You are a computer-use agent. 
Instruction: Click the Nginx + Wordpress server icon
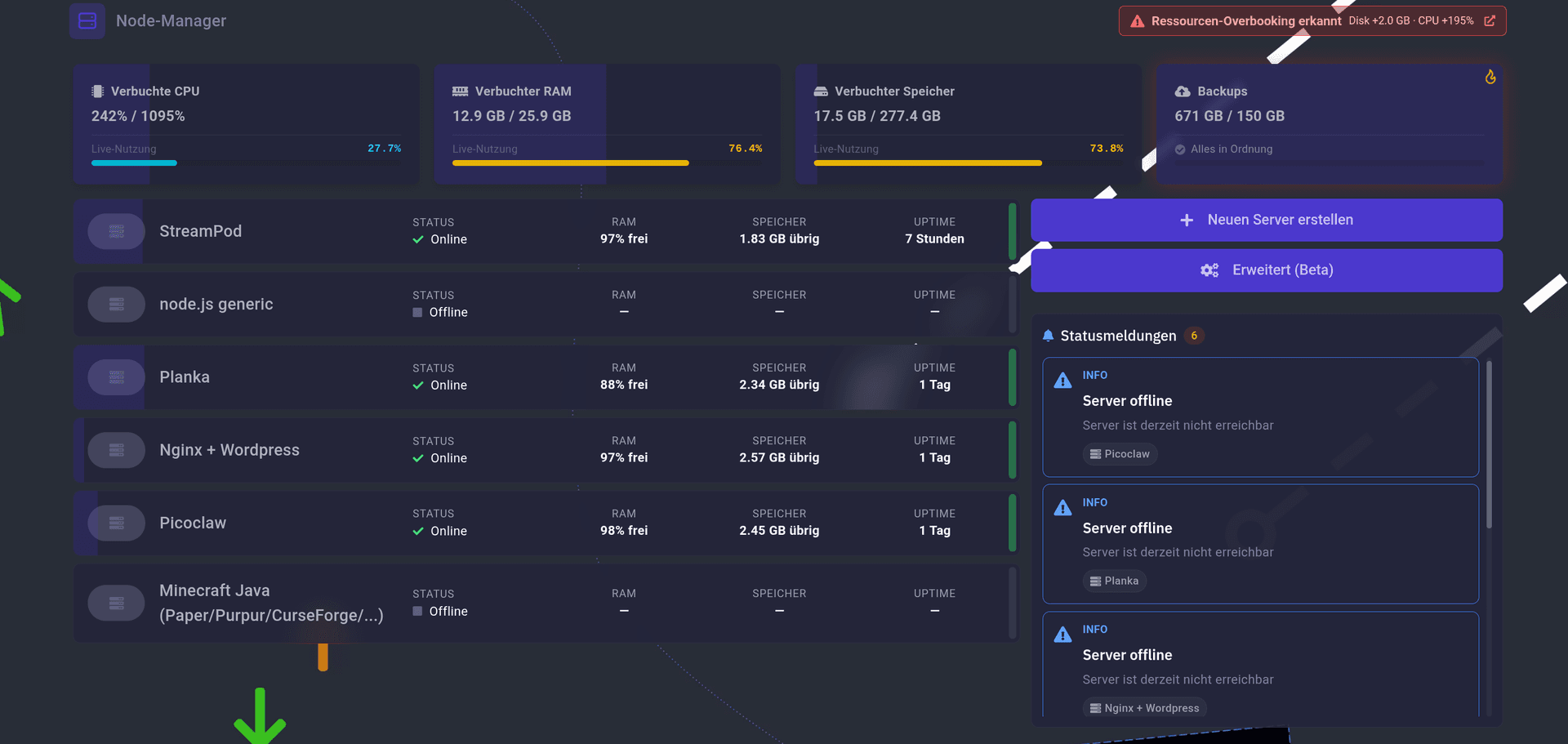tap(117, 450)
